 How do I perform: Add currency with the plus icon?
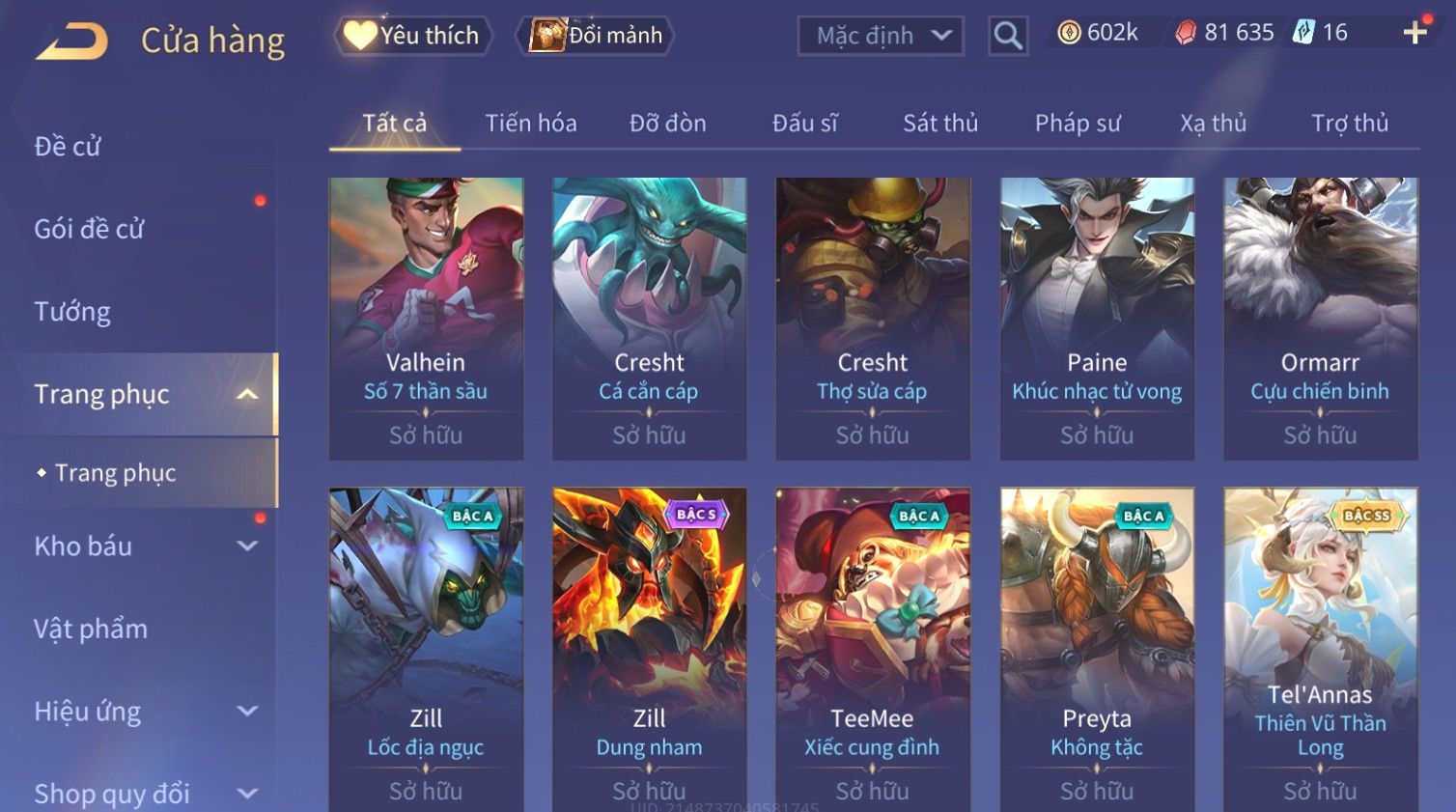[1415, 33]
